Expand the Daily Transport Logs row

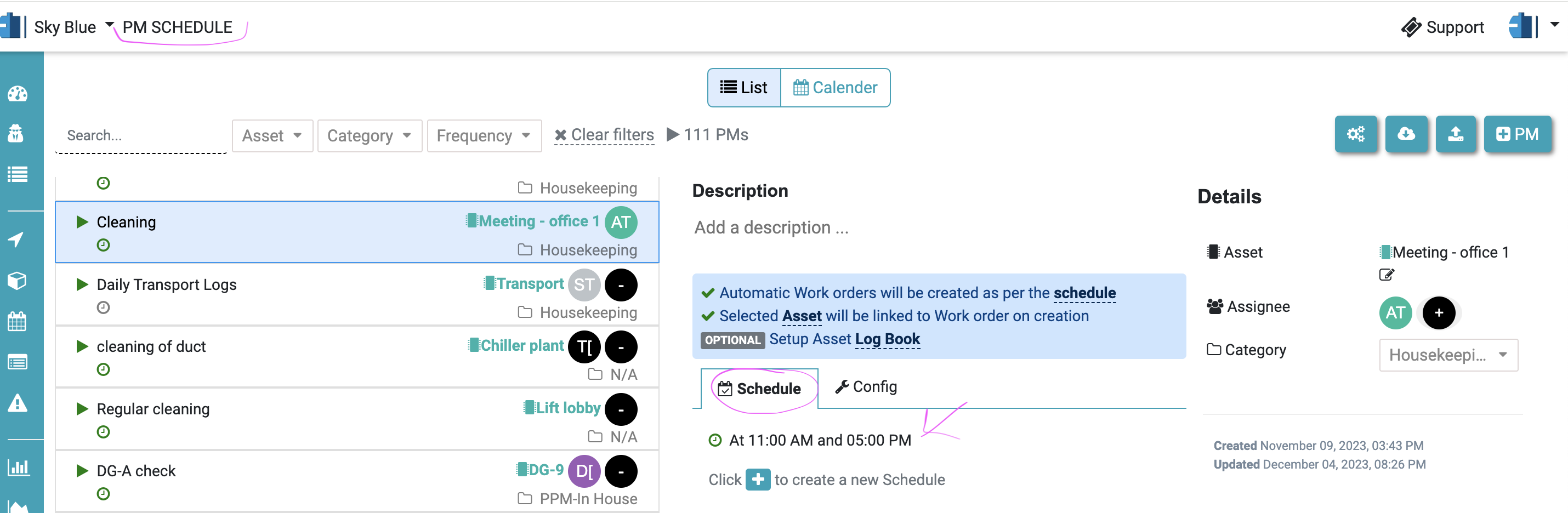[x=82, y=284]
